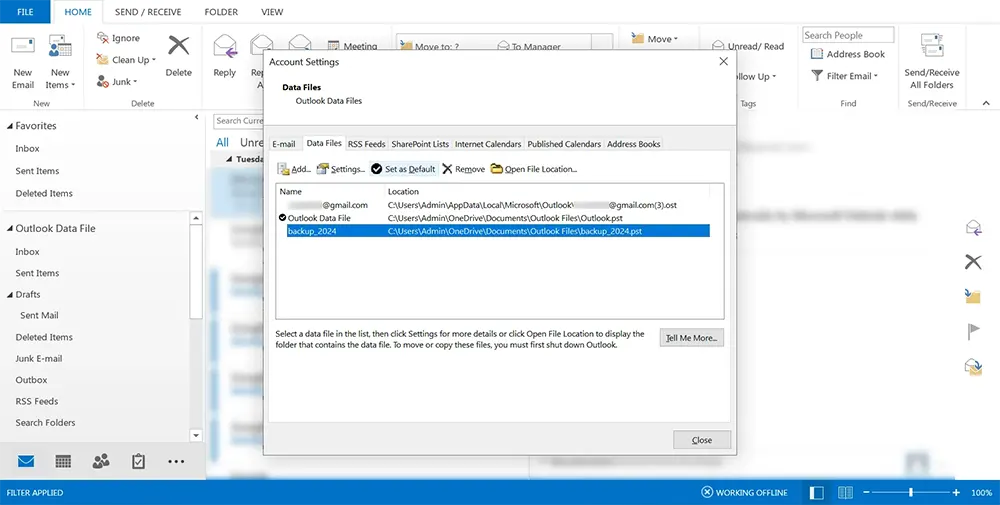Click Open File Location...

pyautogui.click(x=534, y=169)
